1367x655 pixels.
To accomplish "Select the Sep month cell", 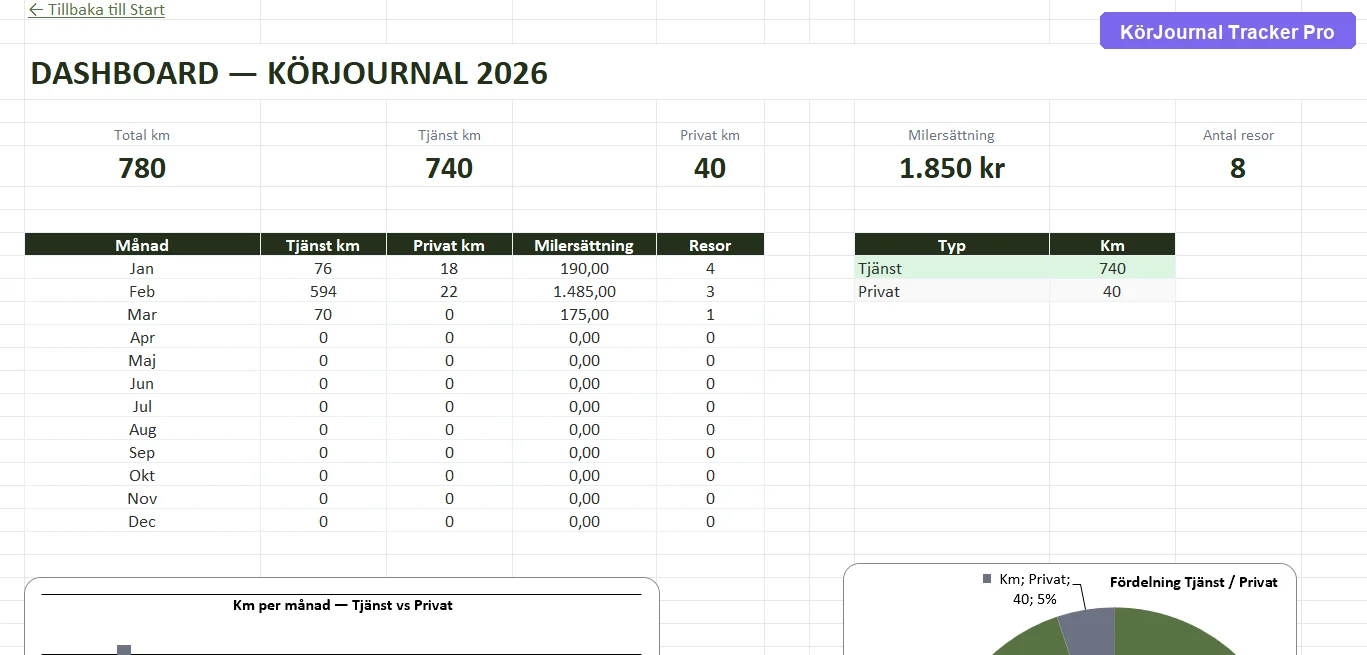I will [142, 452].
